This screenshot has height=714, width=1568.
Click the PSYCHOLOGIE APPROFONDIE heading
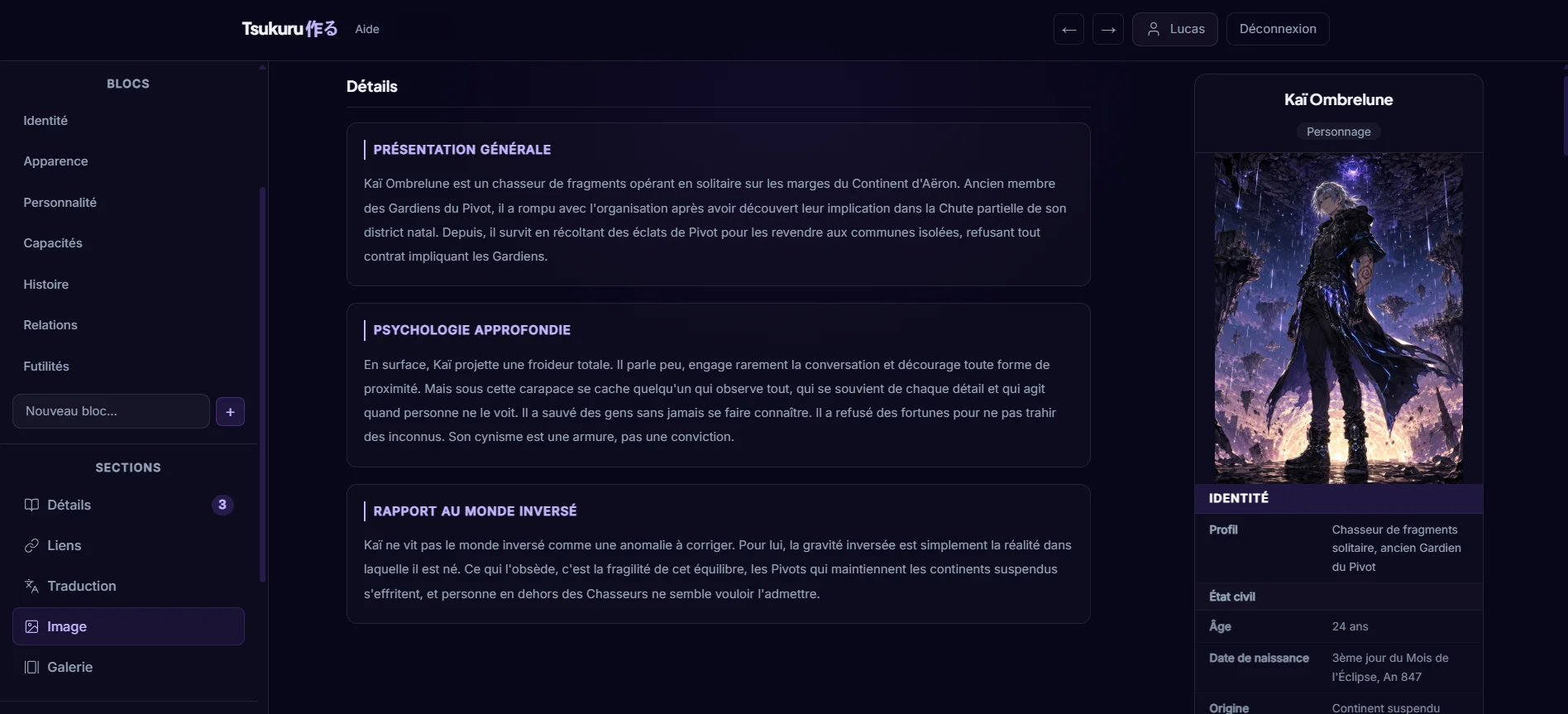coord(471,330)
